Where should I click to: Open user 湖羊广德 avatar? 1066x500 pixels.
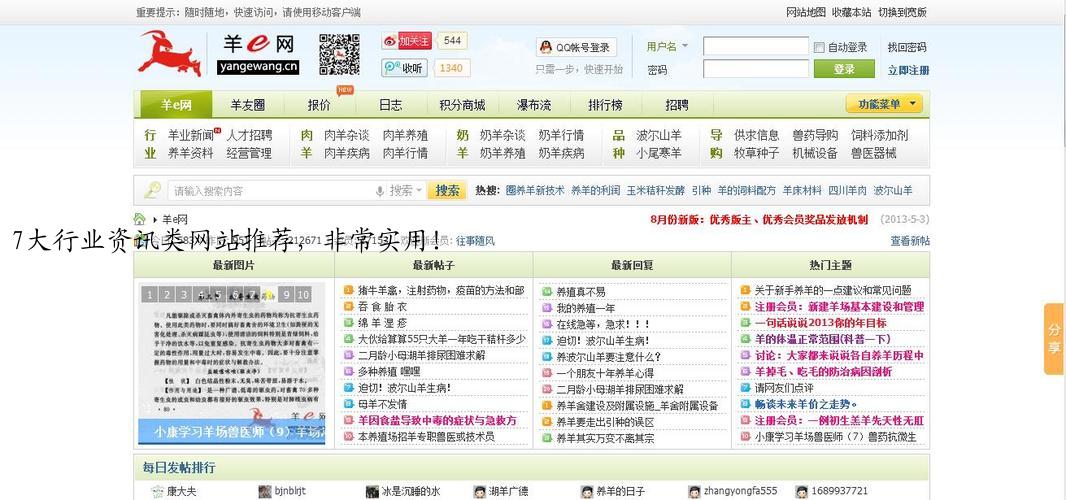(479, 491)
